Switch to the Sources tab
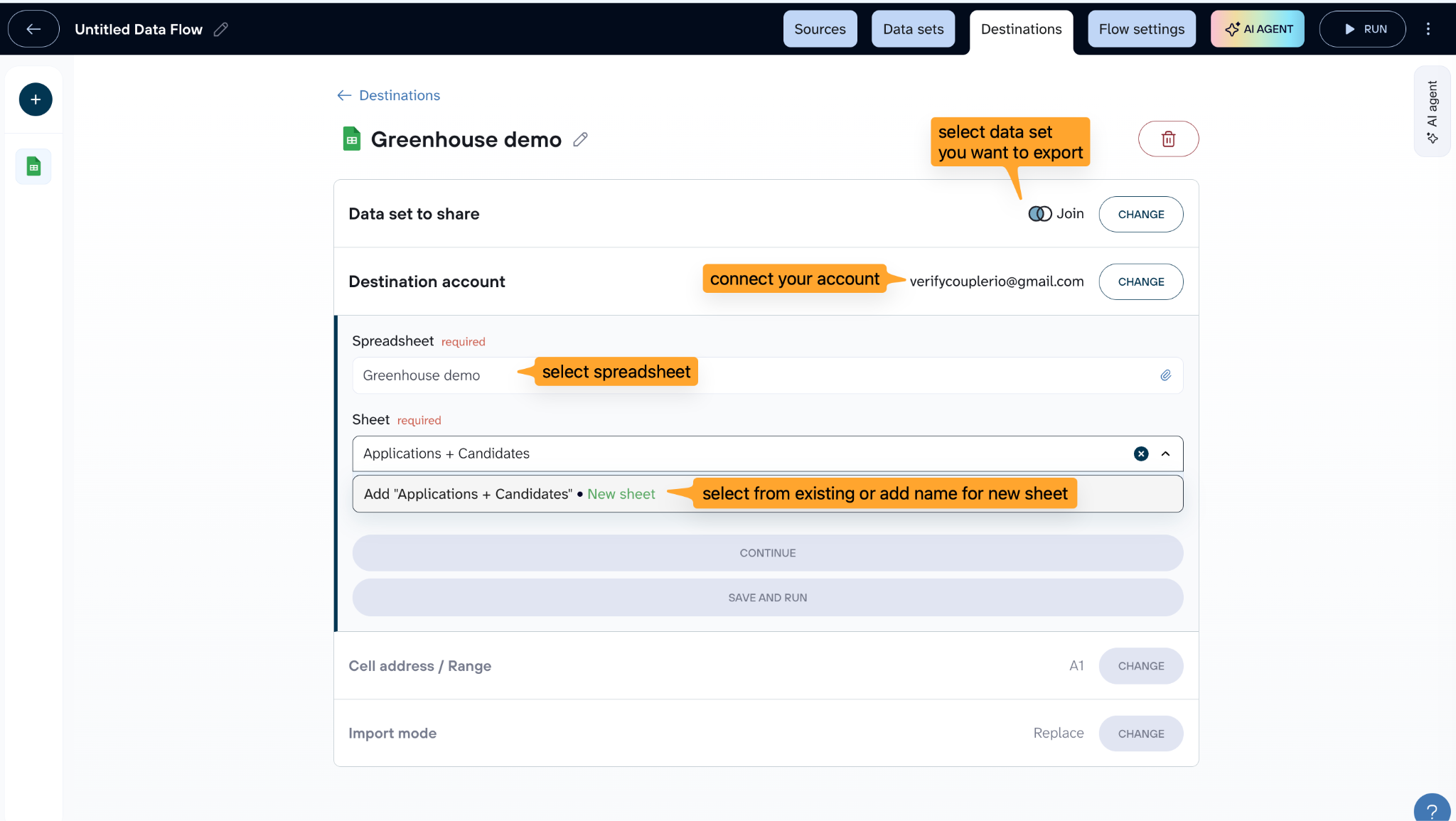This screenshot has height=821, width=1456. (x=820, y=29)
